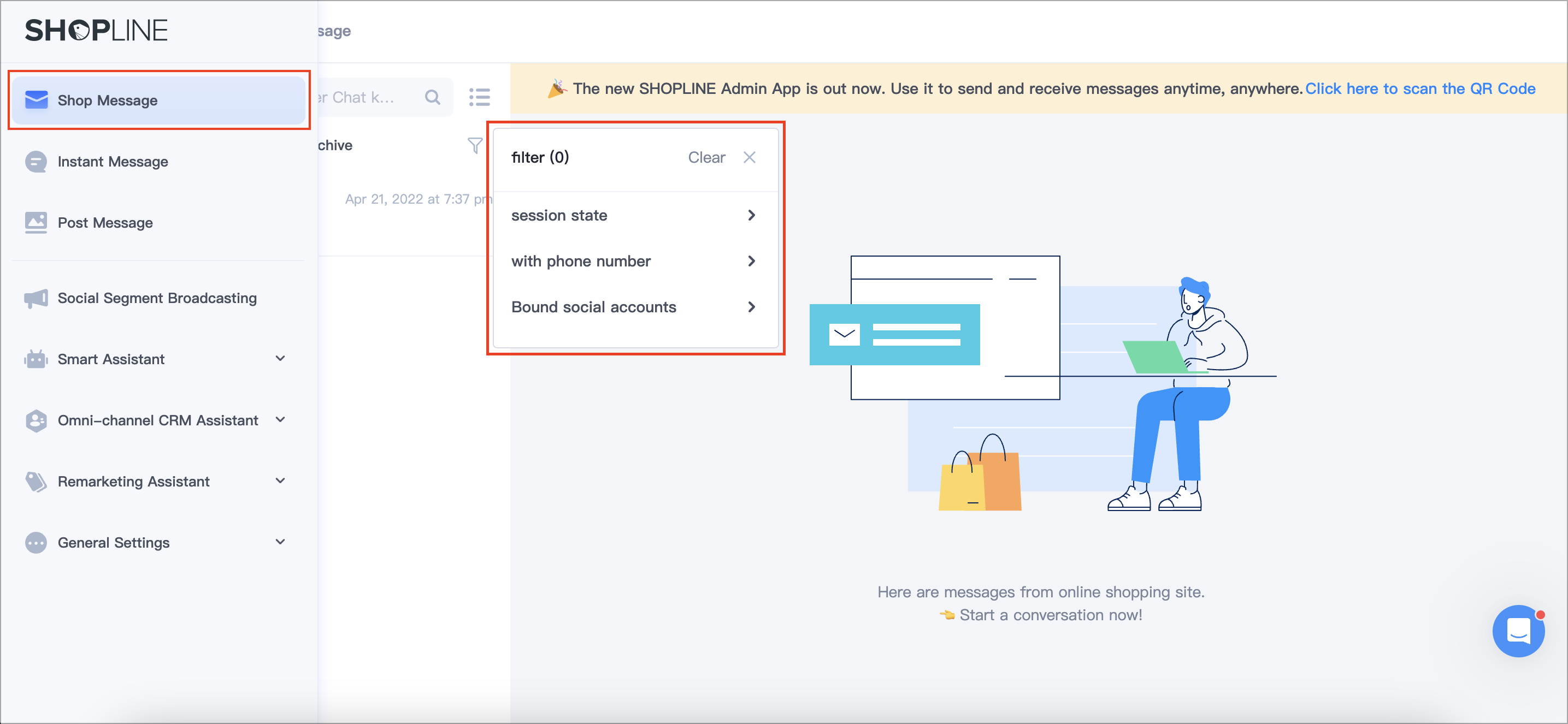Close the filter panel with the X
The image size is (1568, 724).
(x=749, y=158)
